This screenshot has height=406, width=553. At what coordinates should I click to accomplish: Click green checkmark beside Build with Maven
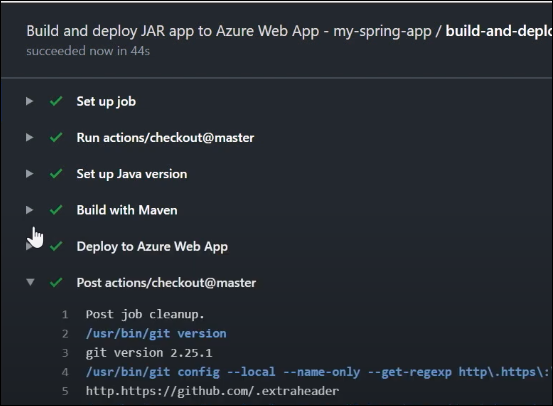pos(56,210)
